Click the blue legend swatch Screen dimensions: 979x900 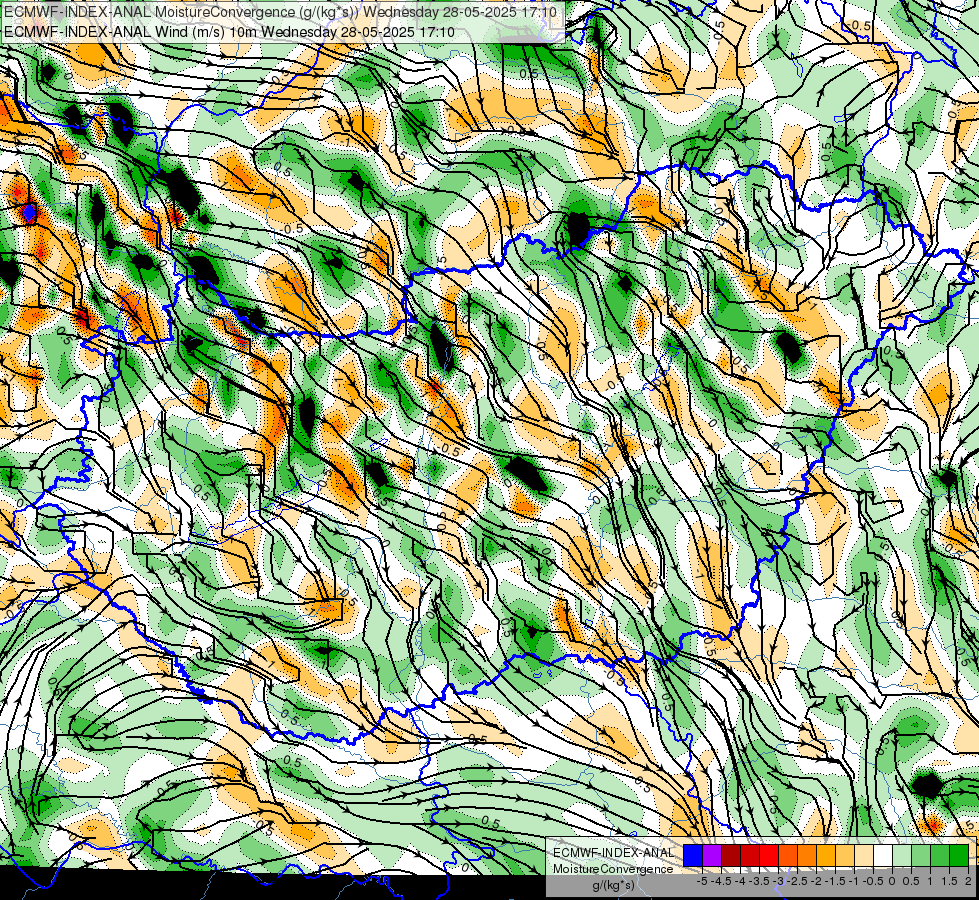[x=693, y=855]
